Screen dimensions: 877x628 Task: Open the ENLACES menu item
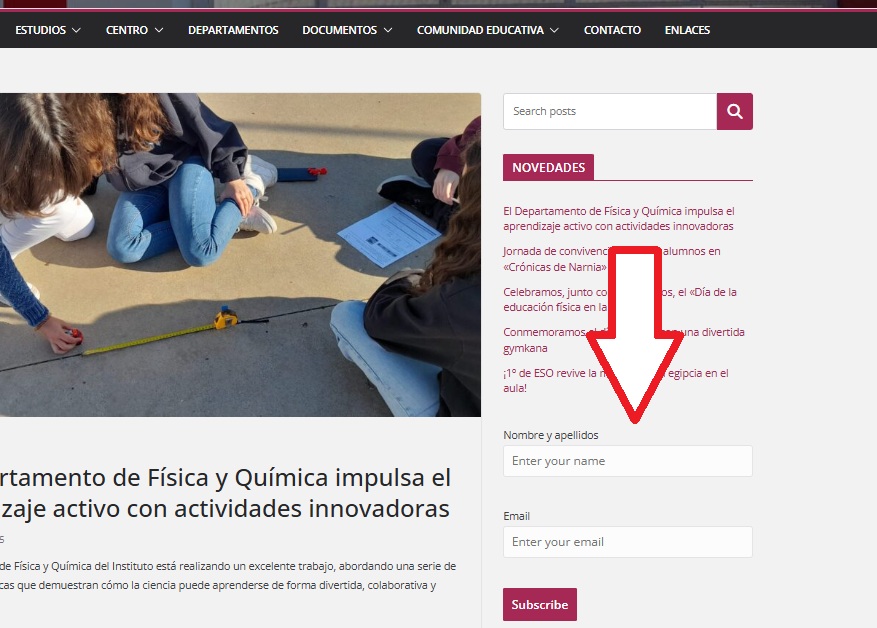687,30
